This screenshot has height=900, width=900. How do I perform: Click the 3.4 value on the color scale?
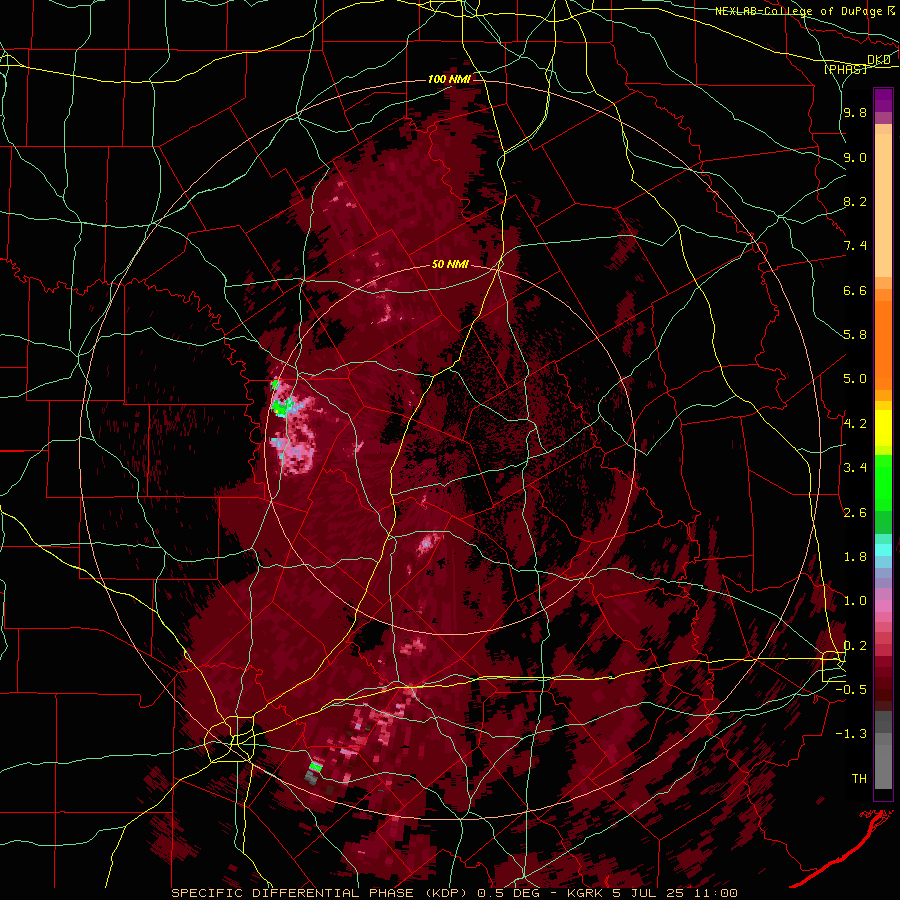pyautogui.click(x=855, y=468)
